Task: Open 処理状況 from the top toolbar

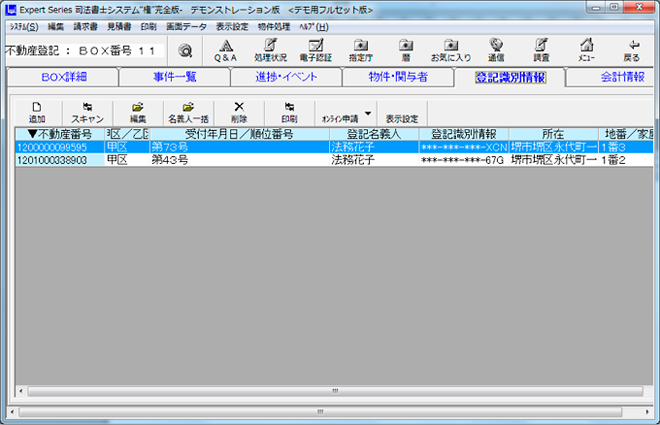Action: point(271,50)
